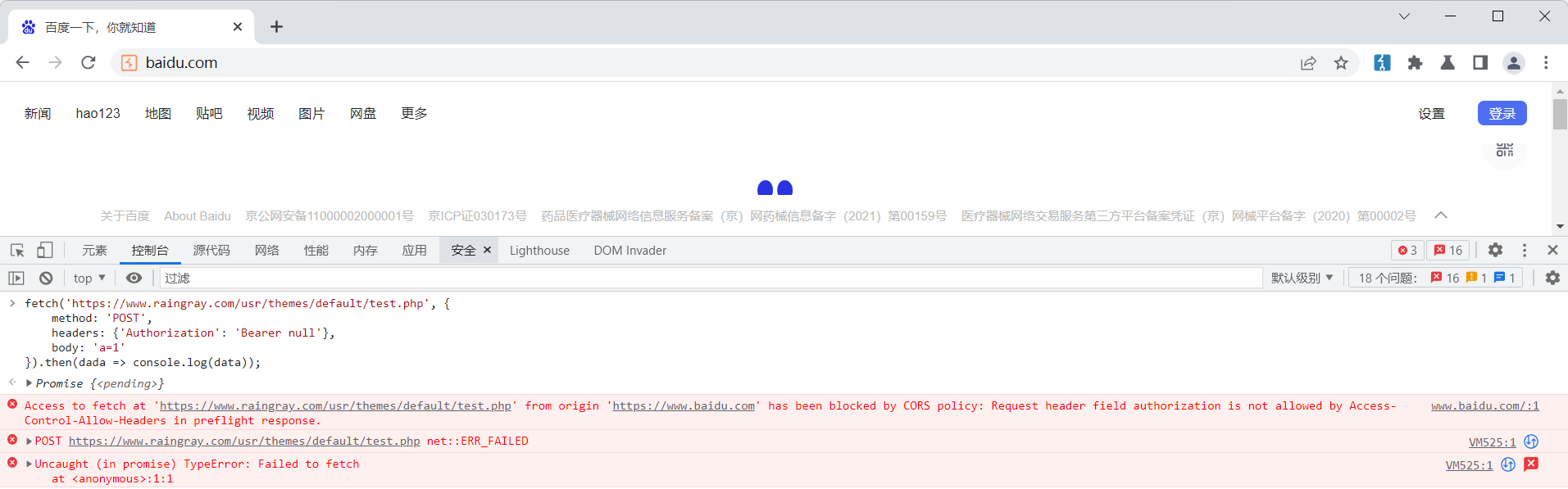Reload the baidu.com page
The width and height of the screenshot is (1568, 489).
pos(89,62)
